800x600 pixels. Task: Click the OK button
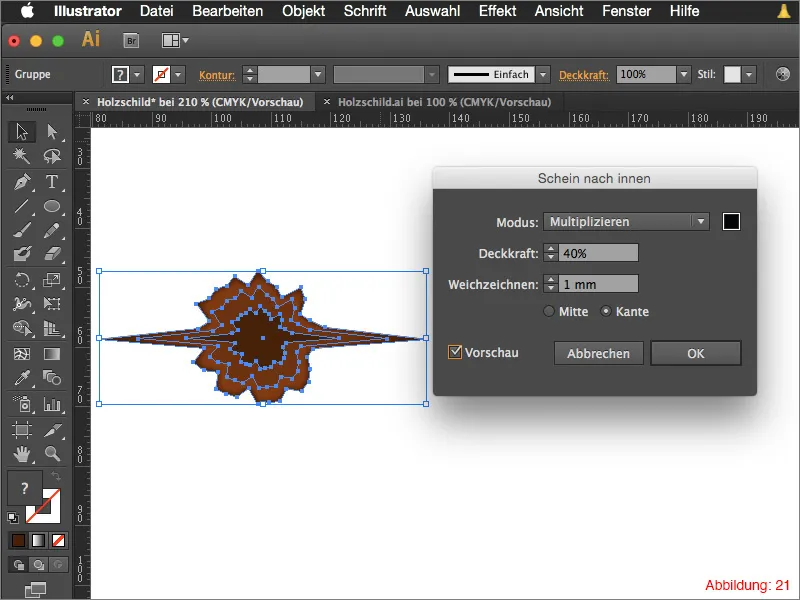point(696,353)
